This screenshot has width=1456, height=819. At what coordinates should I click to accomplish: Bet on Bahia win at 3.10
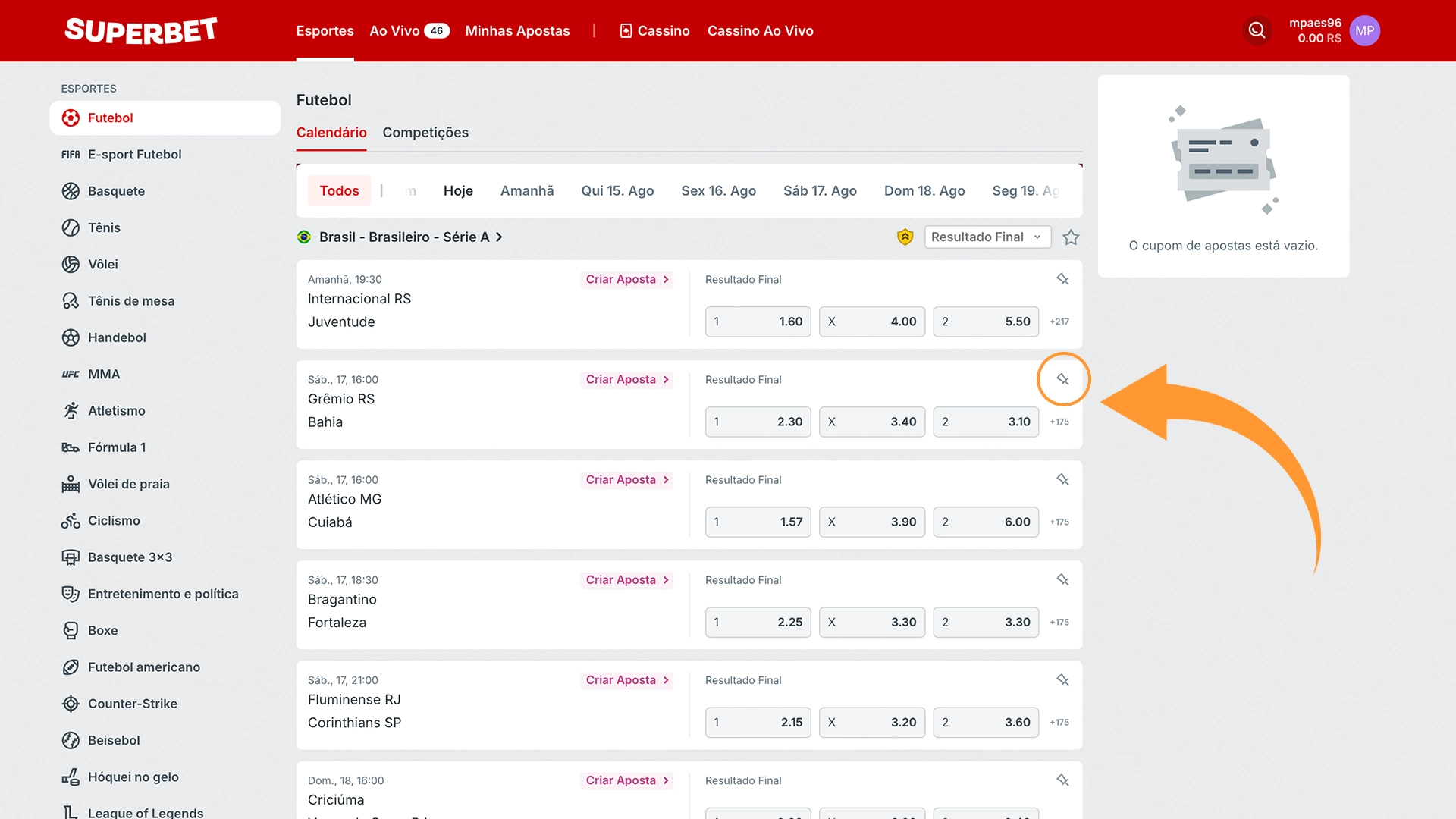986,422
